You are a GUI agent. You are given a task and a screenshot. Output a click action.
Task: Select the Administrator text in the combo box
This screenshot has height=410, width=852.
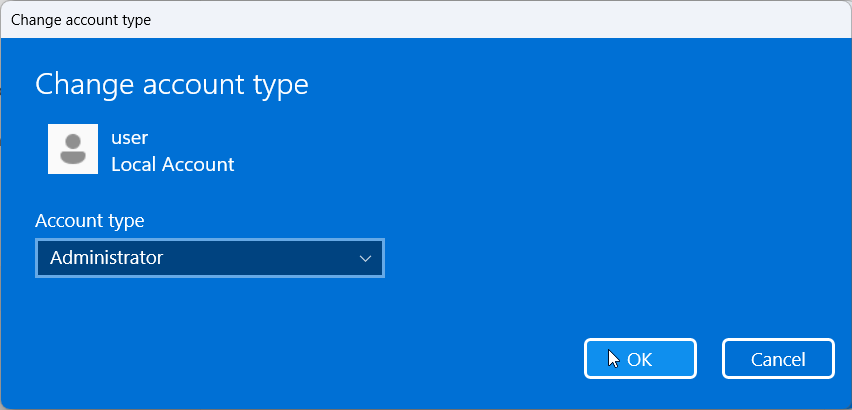coord(106,258)
